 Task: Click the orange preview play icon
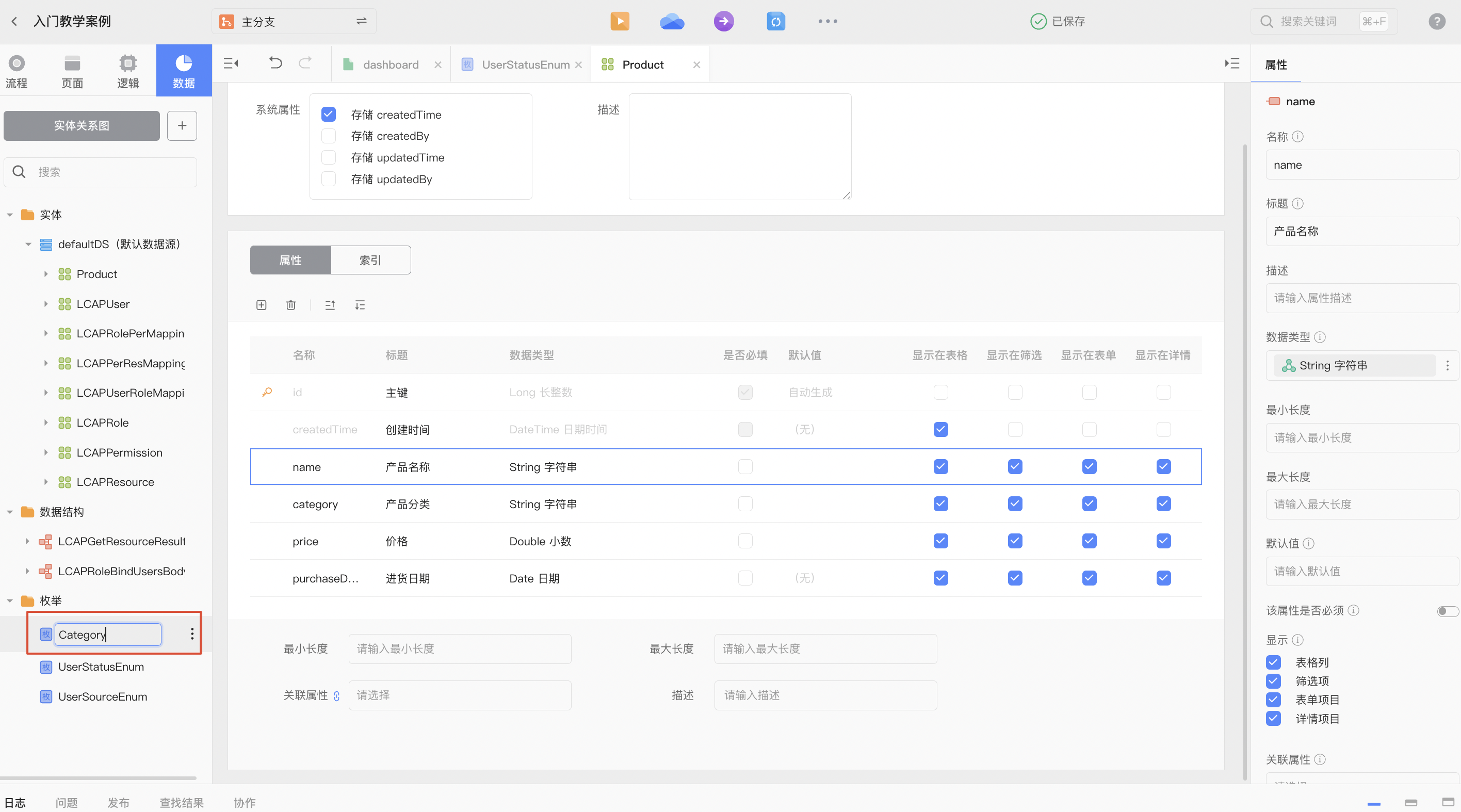(x=620, y=22)
